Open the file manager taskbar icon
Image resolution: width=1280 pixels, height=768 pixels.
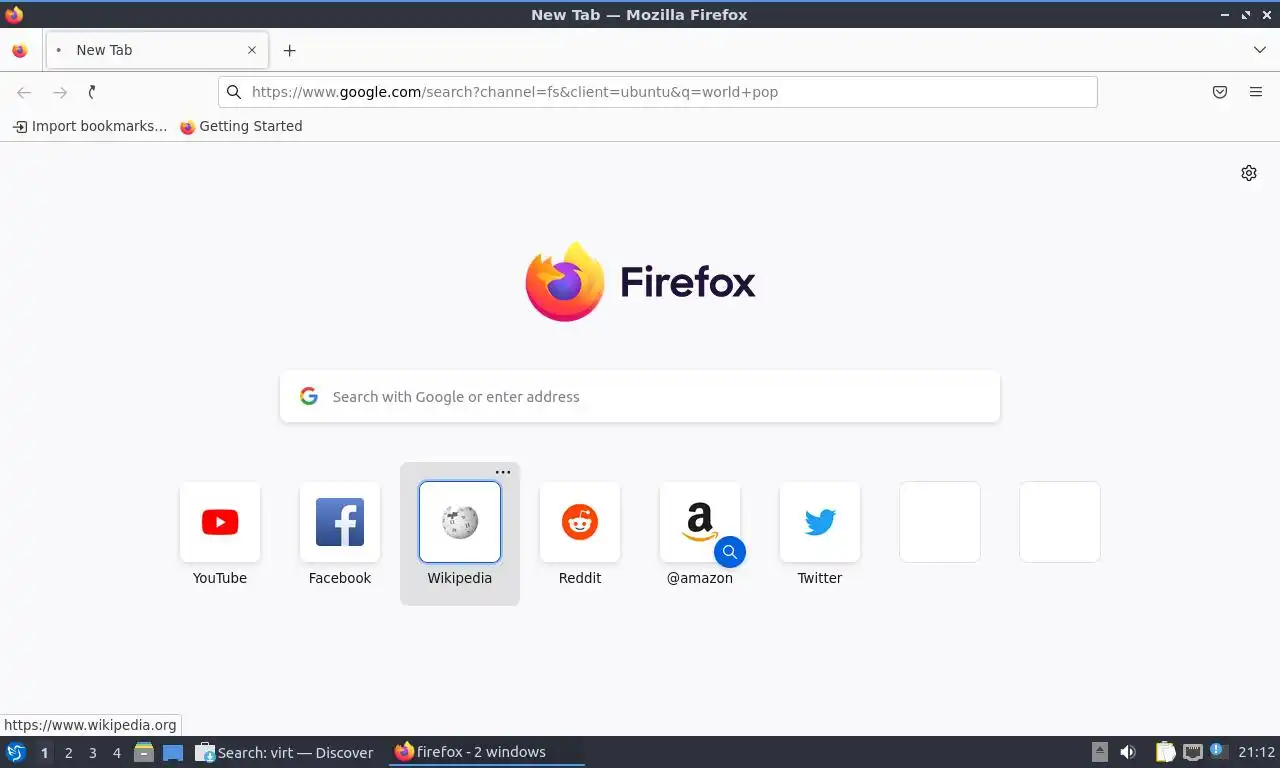[144, 752]
